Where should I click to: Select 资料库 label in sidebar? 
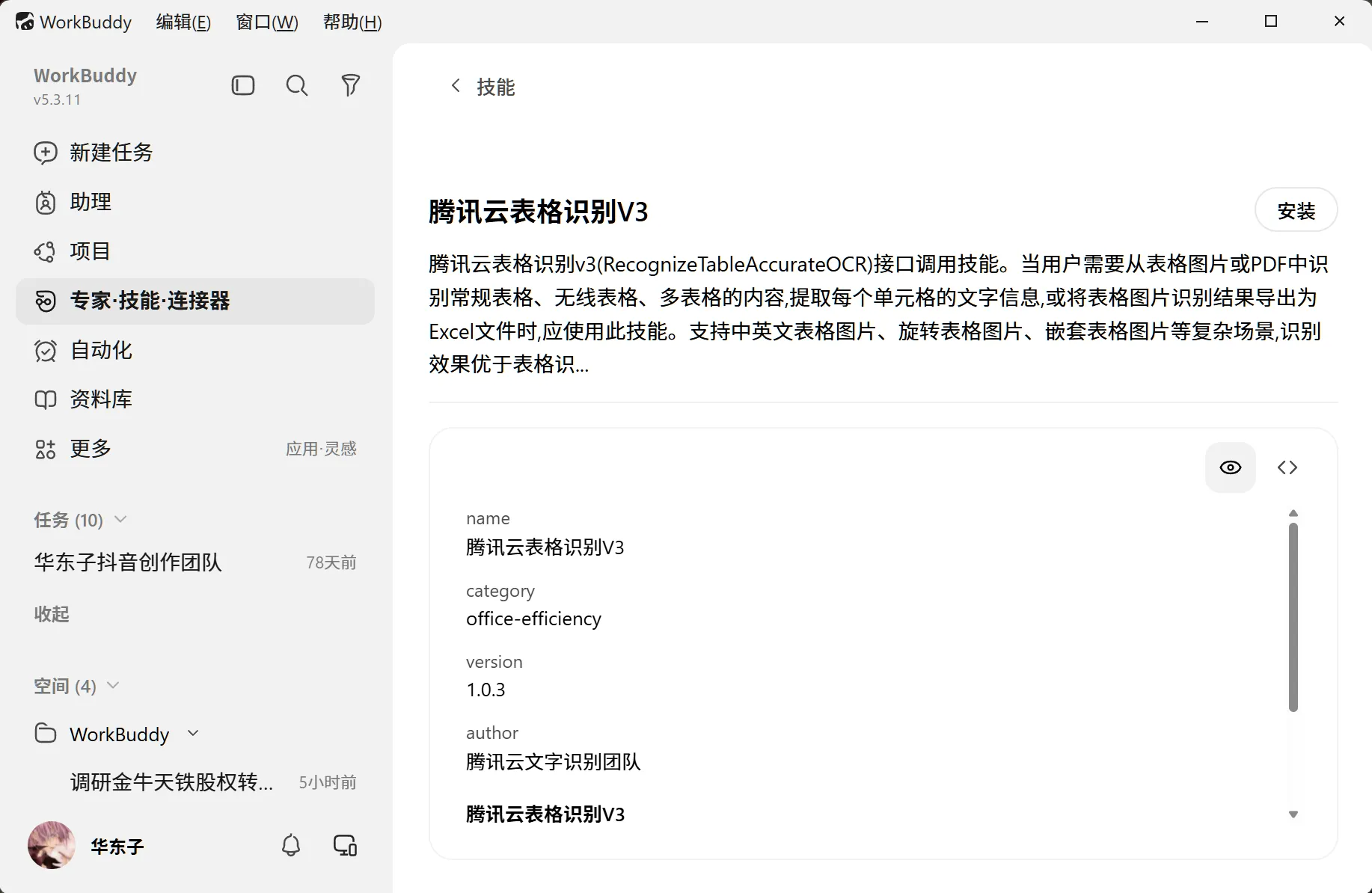pyautogui.click(x=101, y=399)
